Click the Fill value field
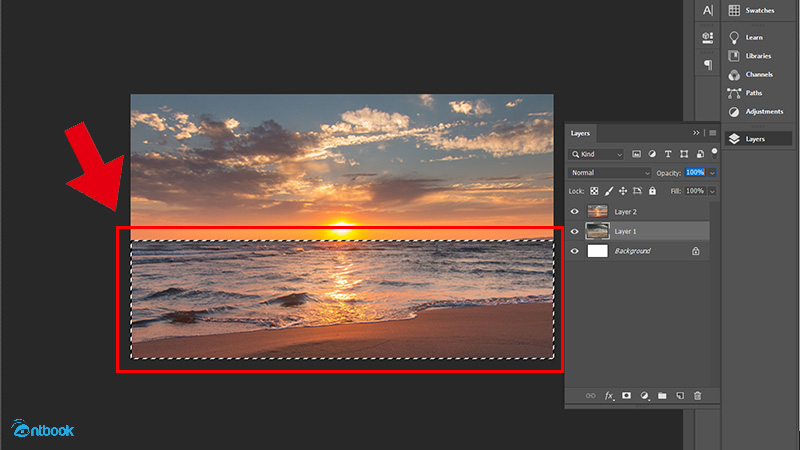800x450 pixels. pyautogui.click(x=695, y=191)
